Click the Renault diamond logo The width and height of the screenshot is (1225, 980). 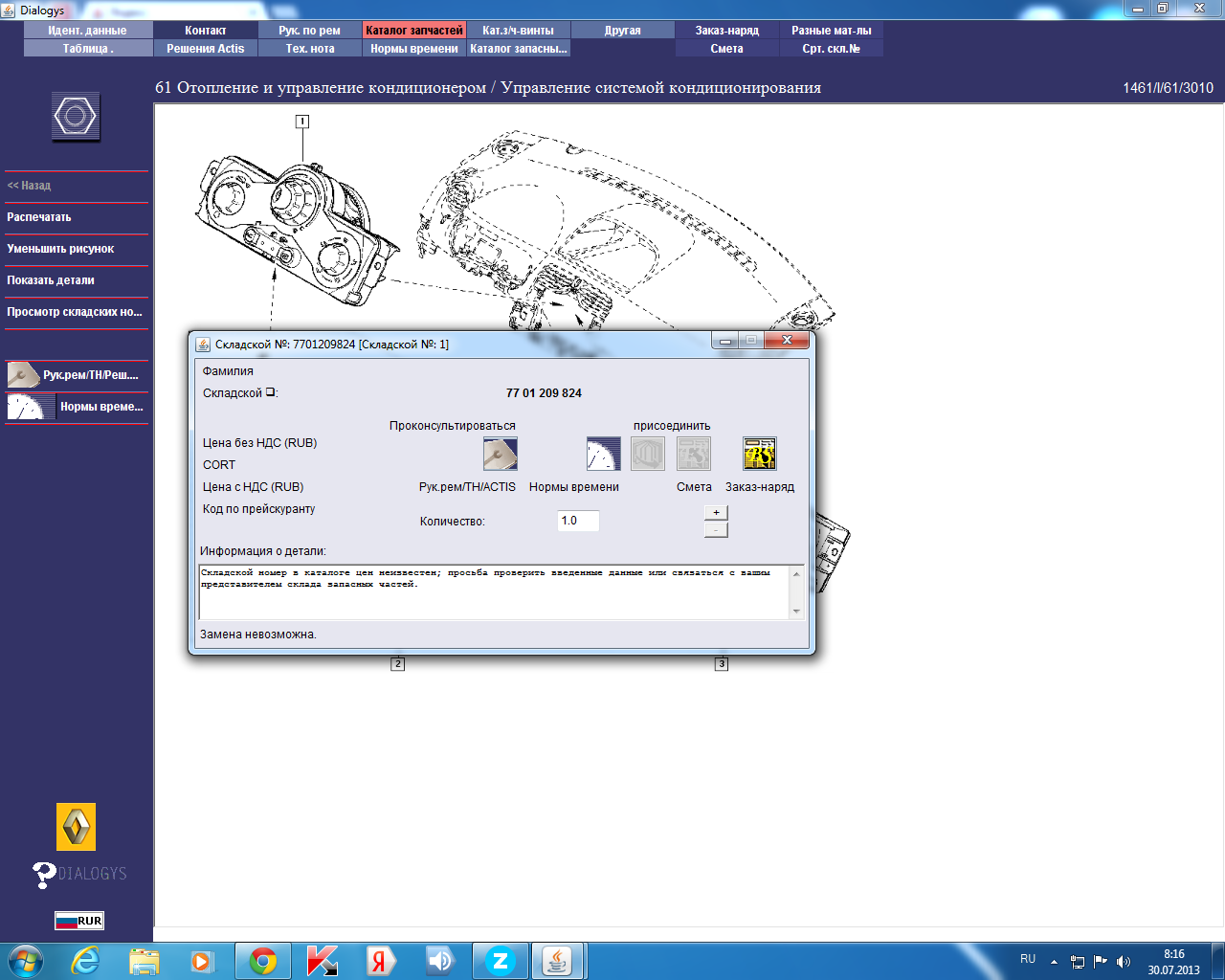(x=77, y=827)
